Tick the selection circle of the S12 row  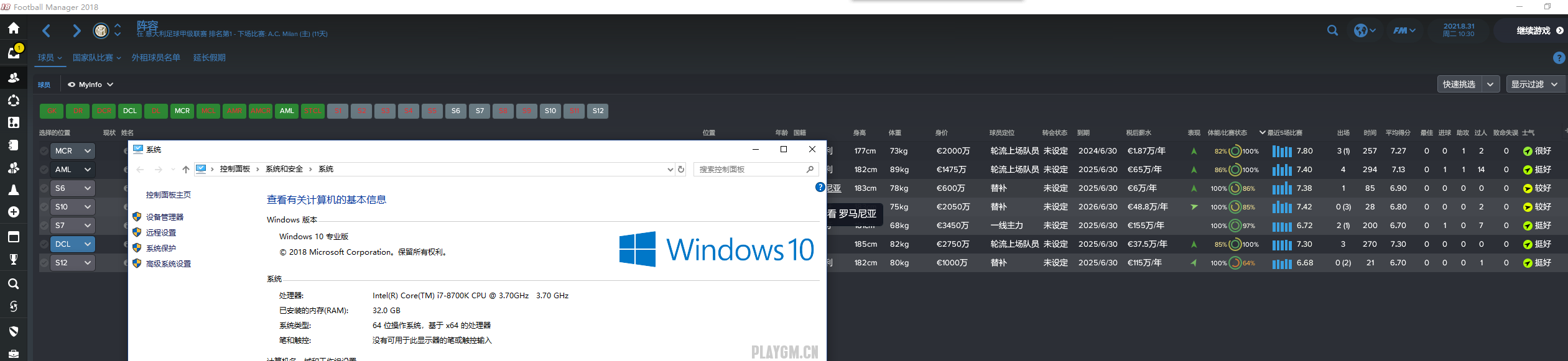pyautogui.click(x=44, y=263)
